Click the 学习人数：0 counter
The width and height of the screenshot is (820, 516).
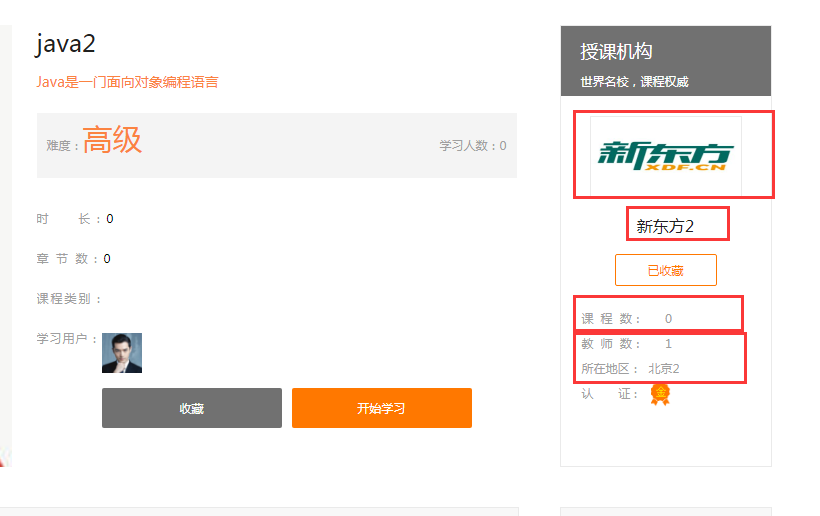[473, 146]
